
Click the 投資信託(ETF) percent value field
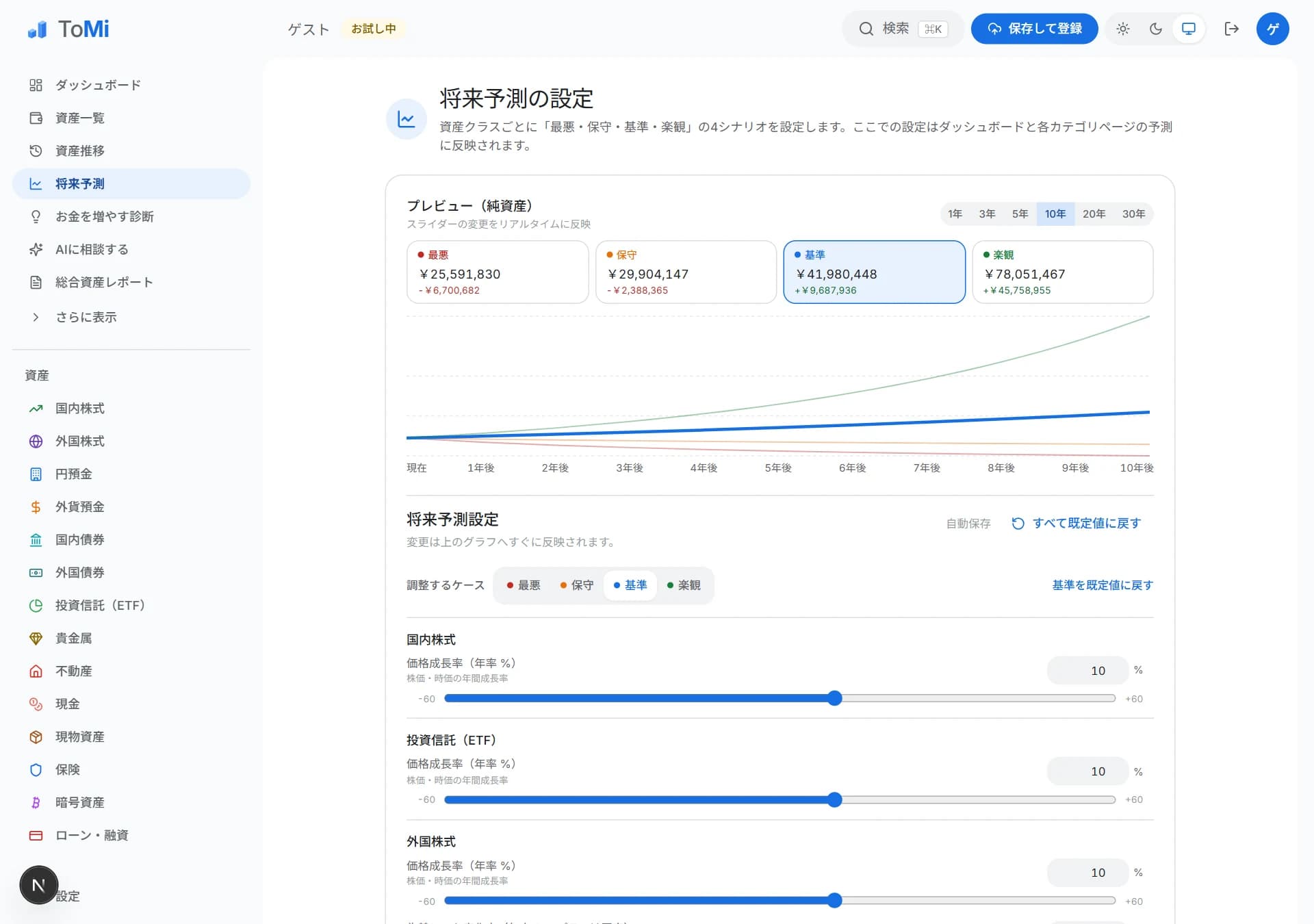1087,771
